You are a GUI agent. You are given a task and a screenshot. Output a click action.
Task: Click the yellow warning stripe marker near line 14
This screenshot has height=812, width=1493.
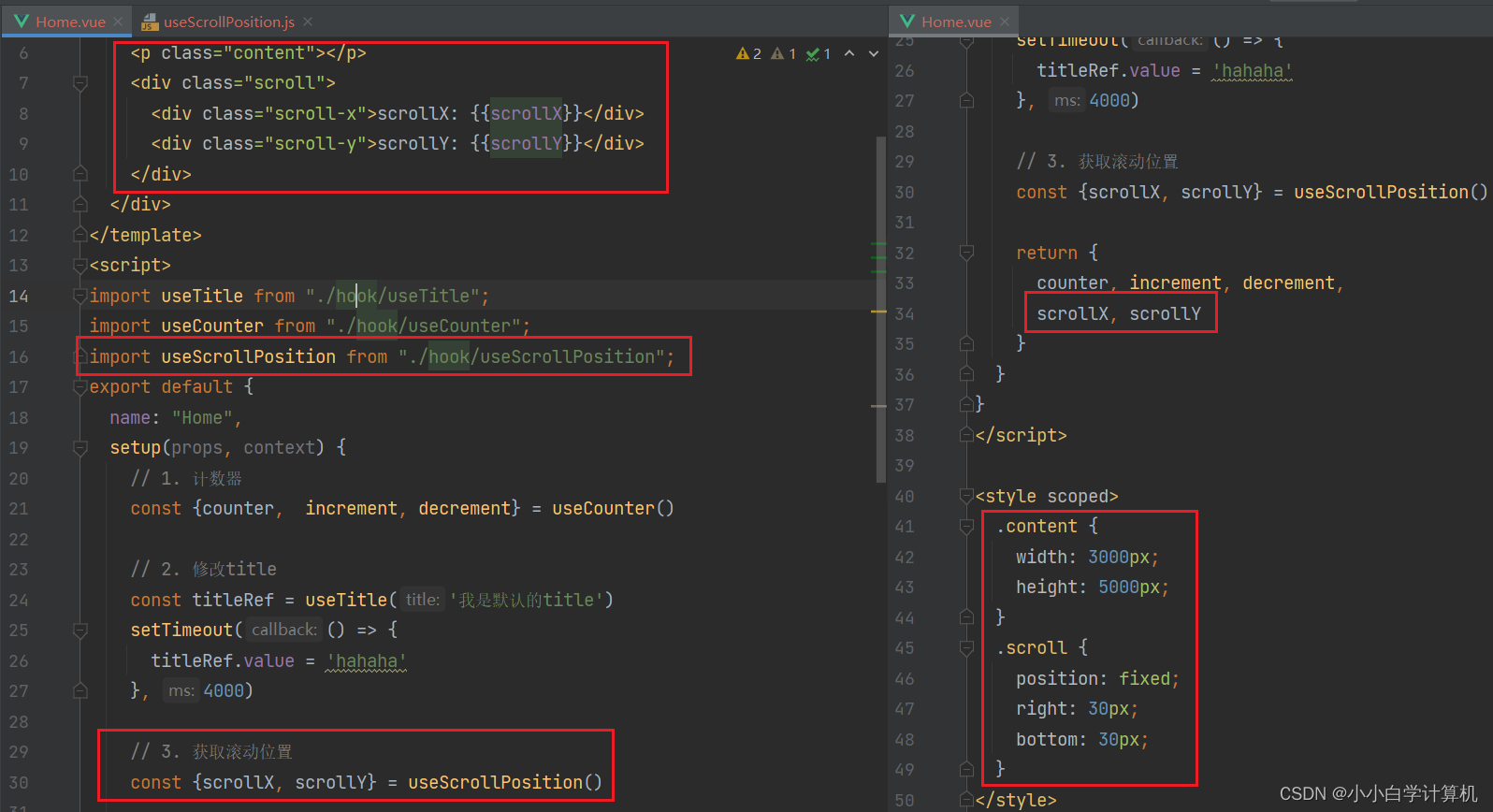878,312
